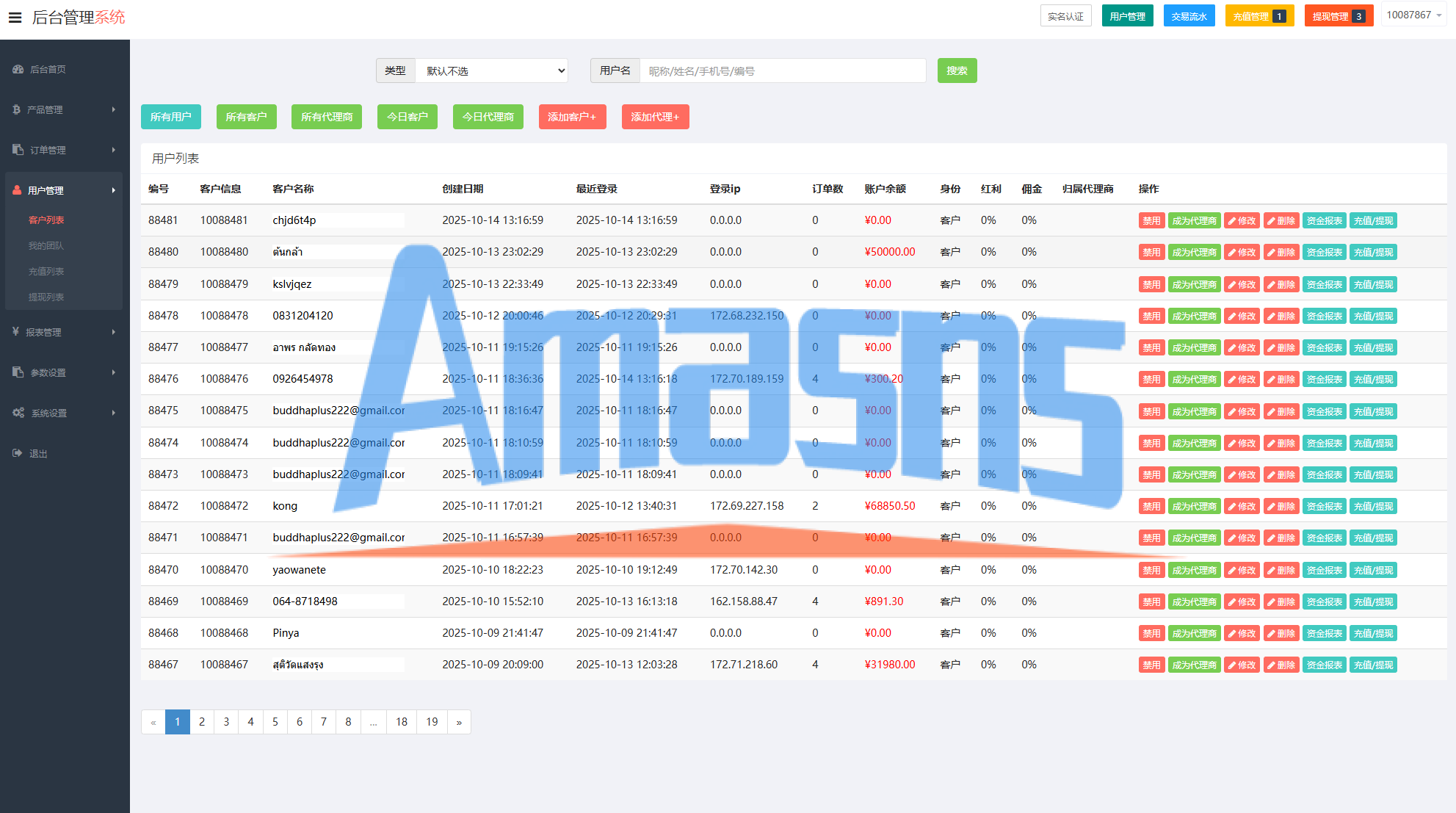The image size is (1456, 813).
Task: Click the copy icon for 订单管理
Action: click(18, 150)
